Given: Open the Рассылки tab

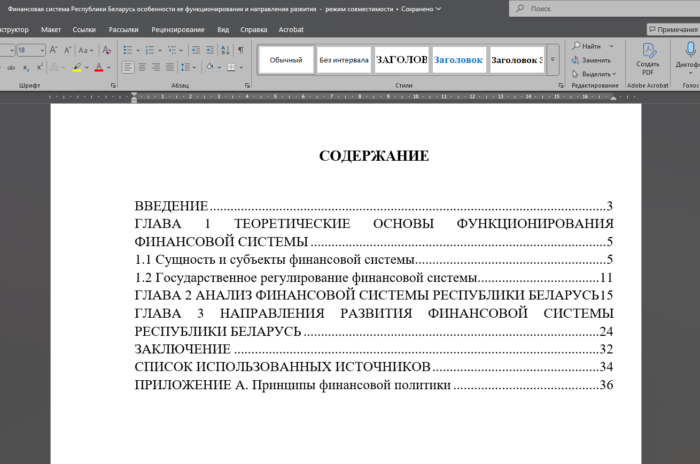Looking at the screenshot, I should coord(123,29).
